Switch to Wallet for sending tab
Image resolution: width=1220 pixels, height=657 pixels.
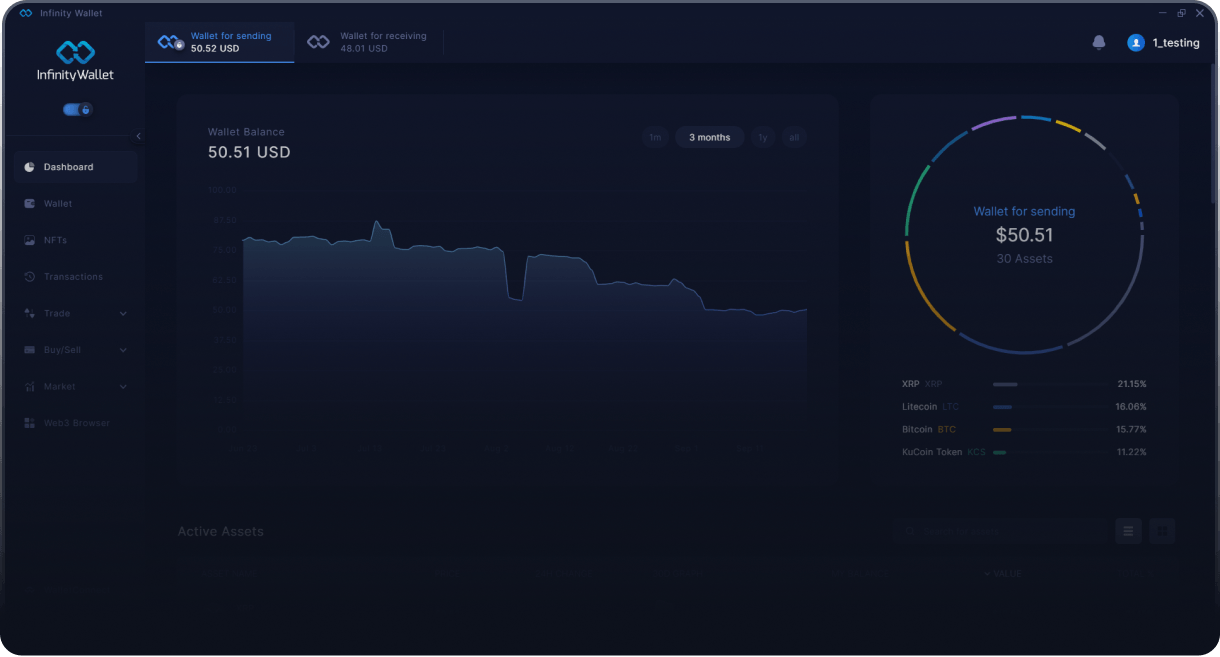(x=220, y=42)
